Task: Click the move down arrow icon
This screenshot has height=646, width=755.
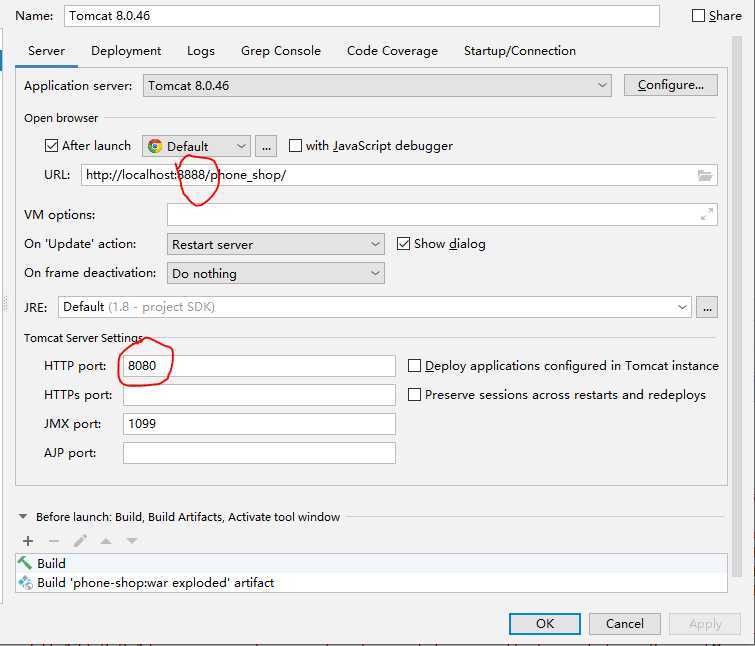Action: point(132,541)
